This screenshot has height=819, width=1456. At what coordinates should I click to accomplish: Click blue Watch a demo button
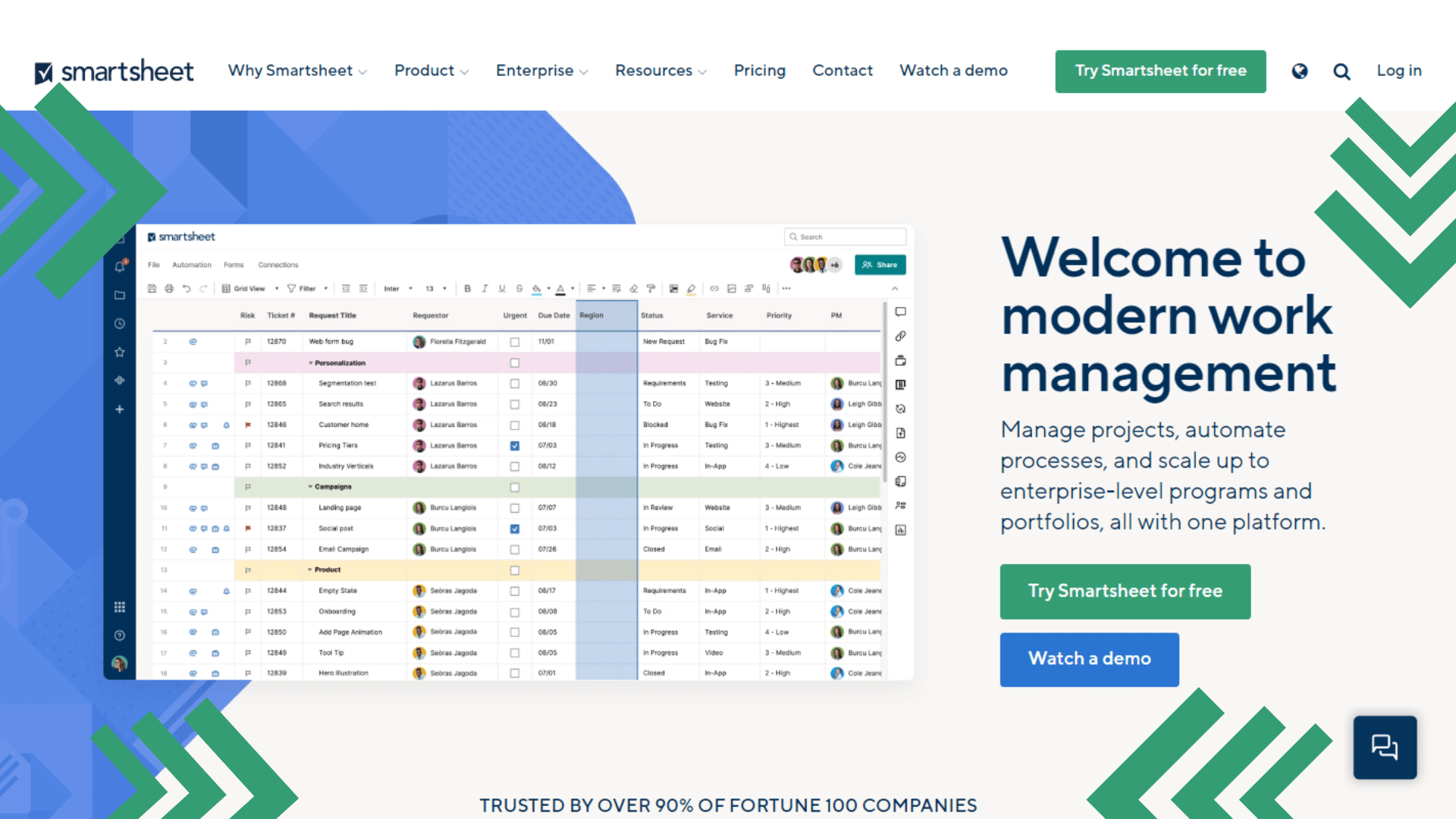click(x=1089, y=659)
